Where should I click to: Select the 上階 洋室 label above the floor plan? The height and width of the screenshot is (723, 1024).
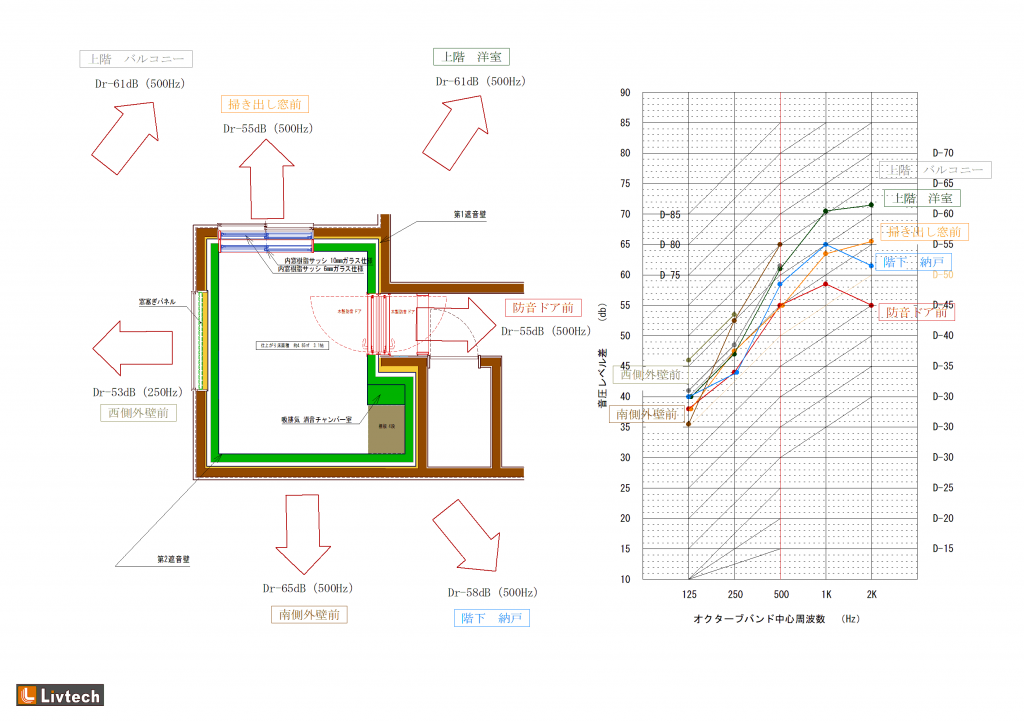pos(471,57)
